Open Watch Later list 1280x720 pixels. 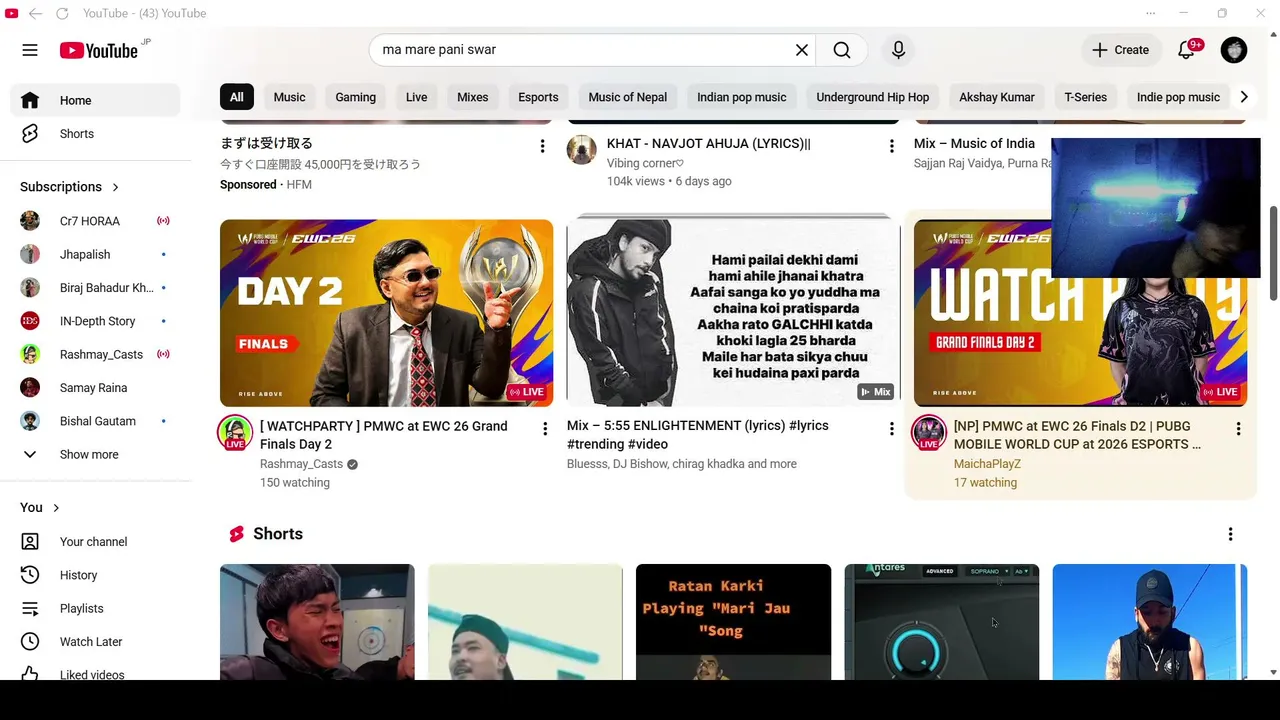coord(95,642)
